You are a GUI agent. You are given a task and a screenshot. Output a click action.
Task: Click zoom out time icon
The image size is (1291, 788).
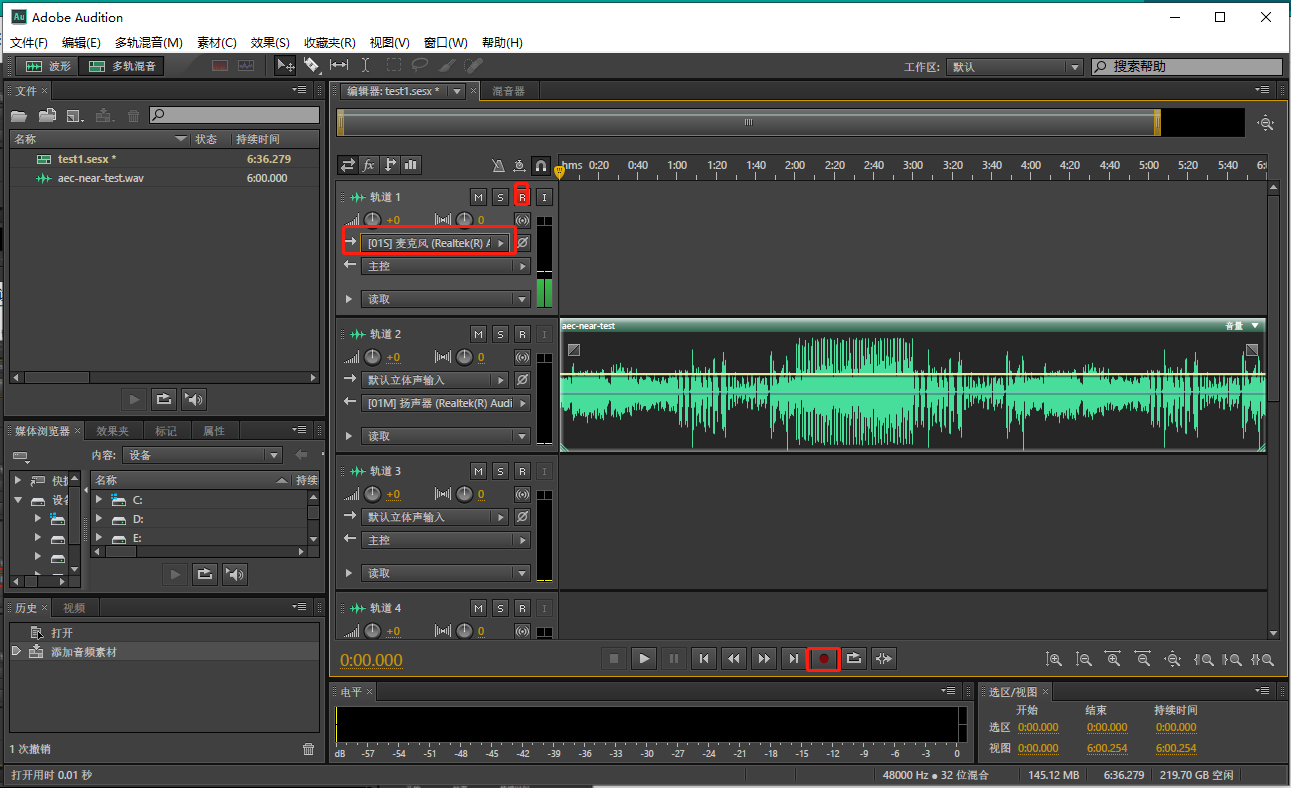click(1143, 660)
